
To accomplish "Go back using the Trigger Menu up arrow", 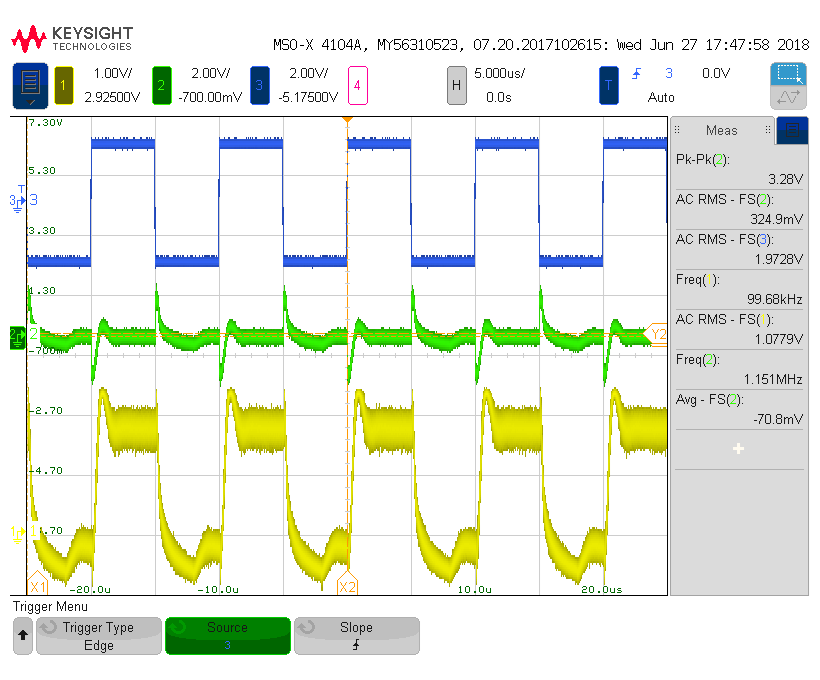I will pyautogui.click(x=22, y=636).
